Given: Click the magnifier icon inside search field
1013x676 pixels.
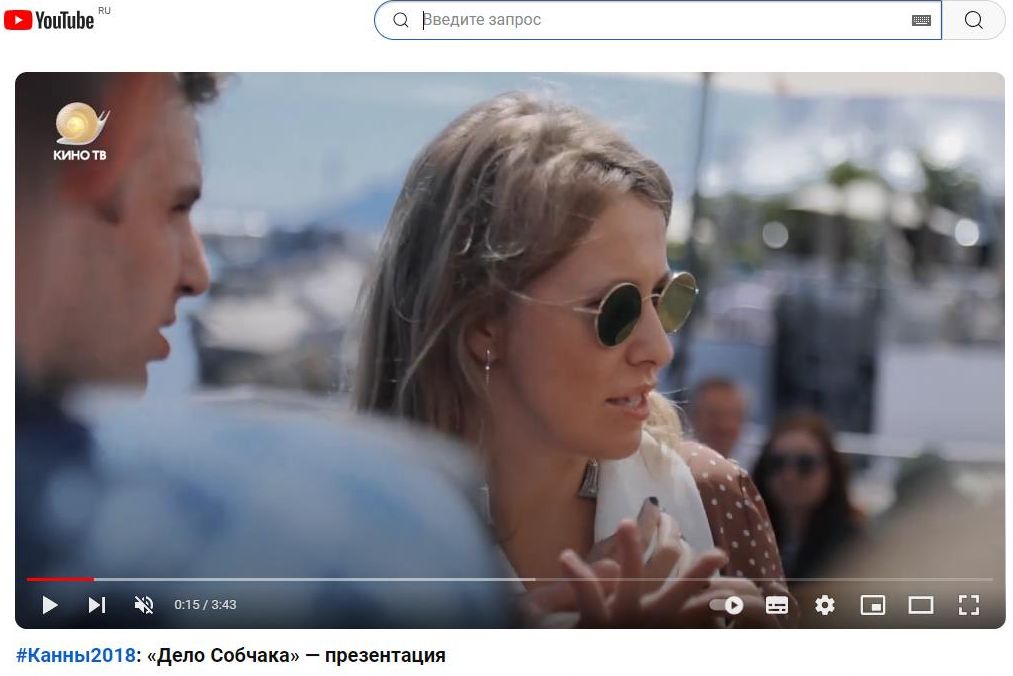Looking at the screenshot, I should click(401, 20).
